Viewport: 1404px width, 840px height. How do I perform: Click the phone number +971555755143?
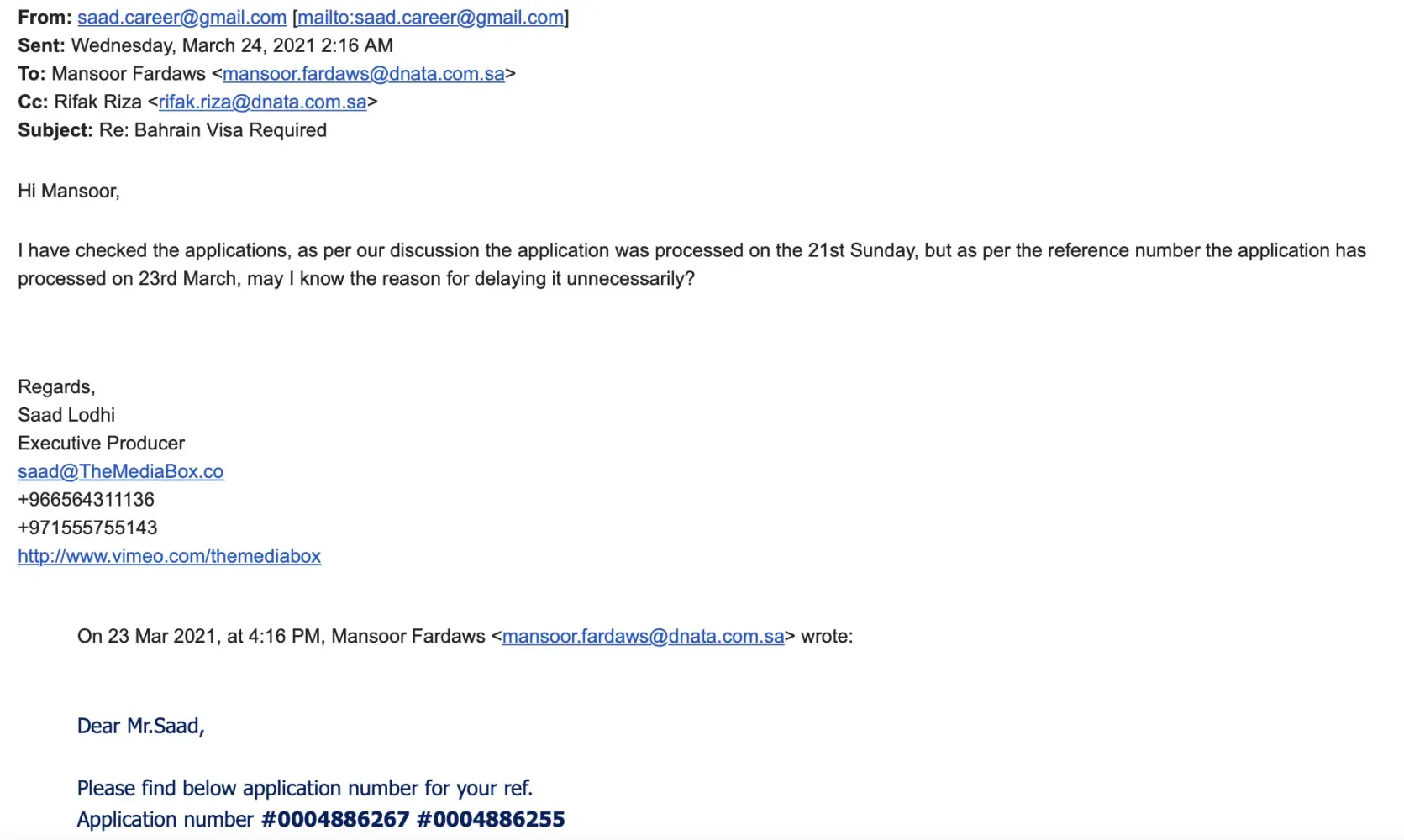(87, 528)
